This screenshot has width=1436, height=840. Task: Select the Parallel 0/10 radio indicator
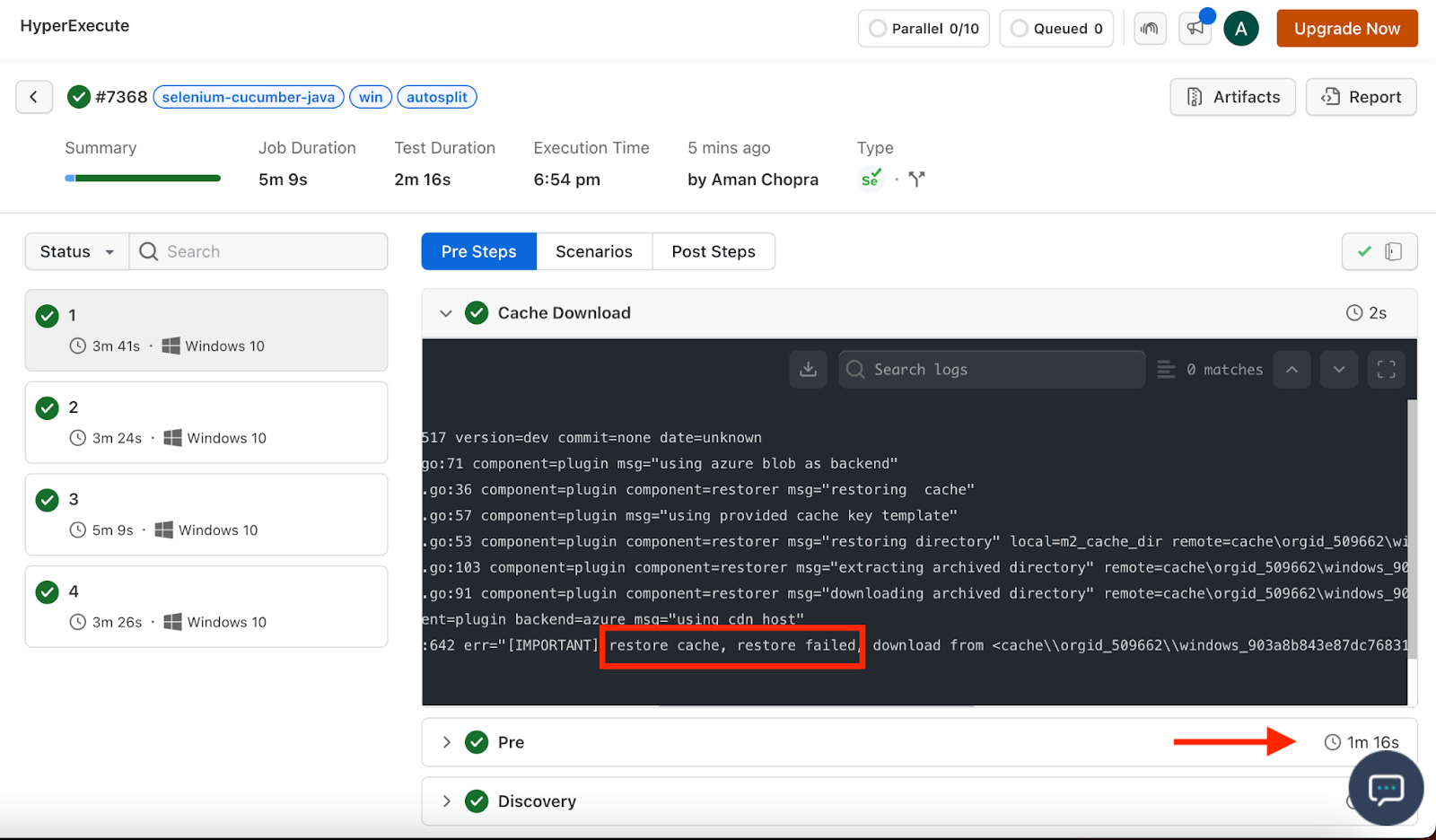[878, 28]
